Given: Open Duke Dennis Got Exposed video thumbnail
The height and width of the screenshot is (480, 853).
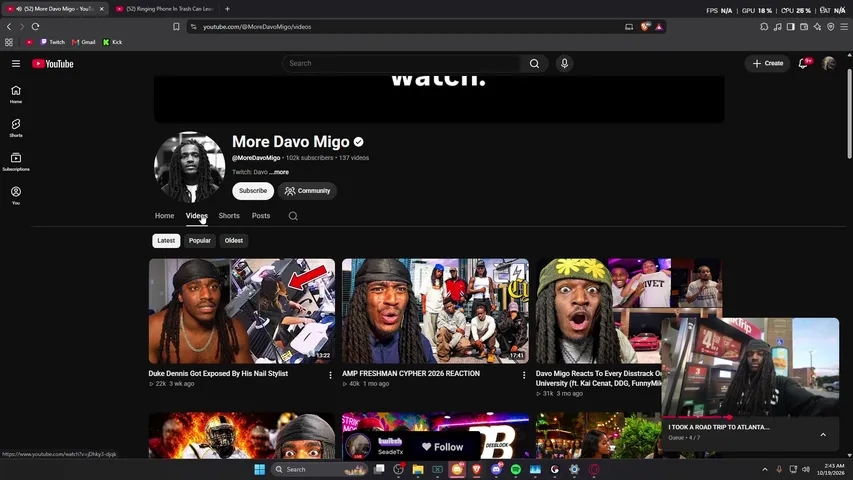Looking at the screenshot, I should click(242, 311).
